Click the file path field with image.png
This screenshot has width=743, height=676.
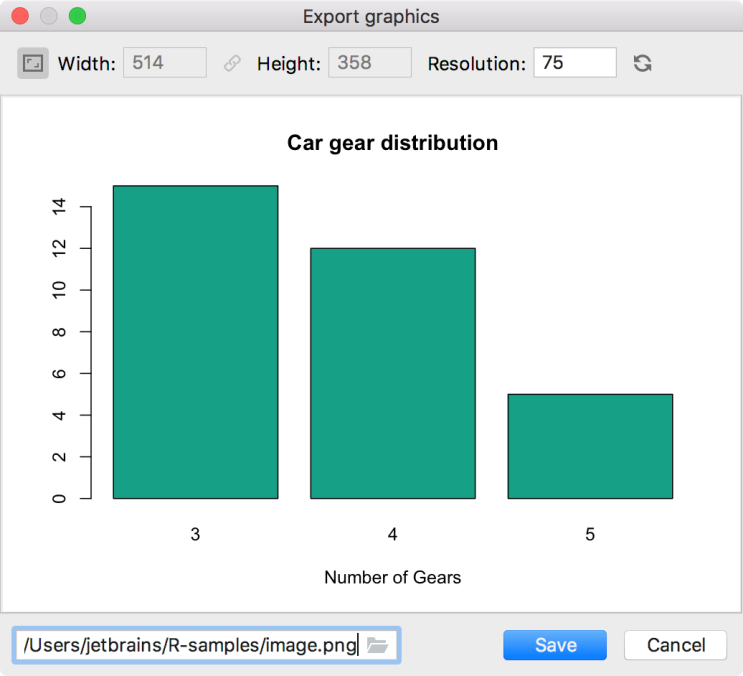(x=207, y=645)
